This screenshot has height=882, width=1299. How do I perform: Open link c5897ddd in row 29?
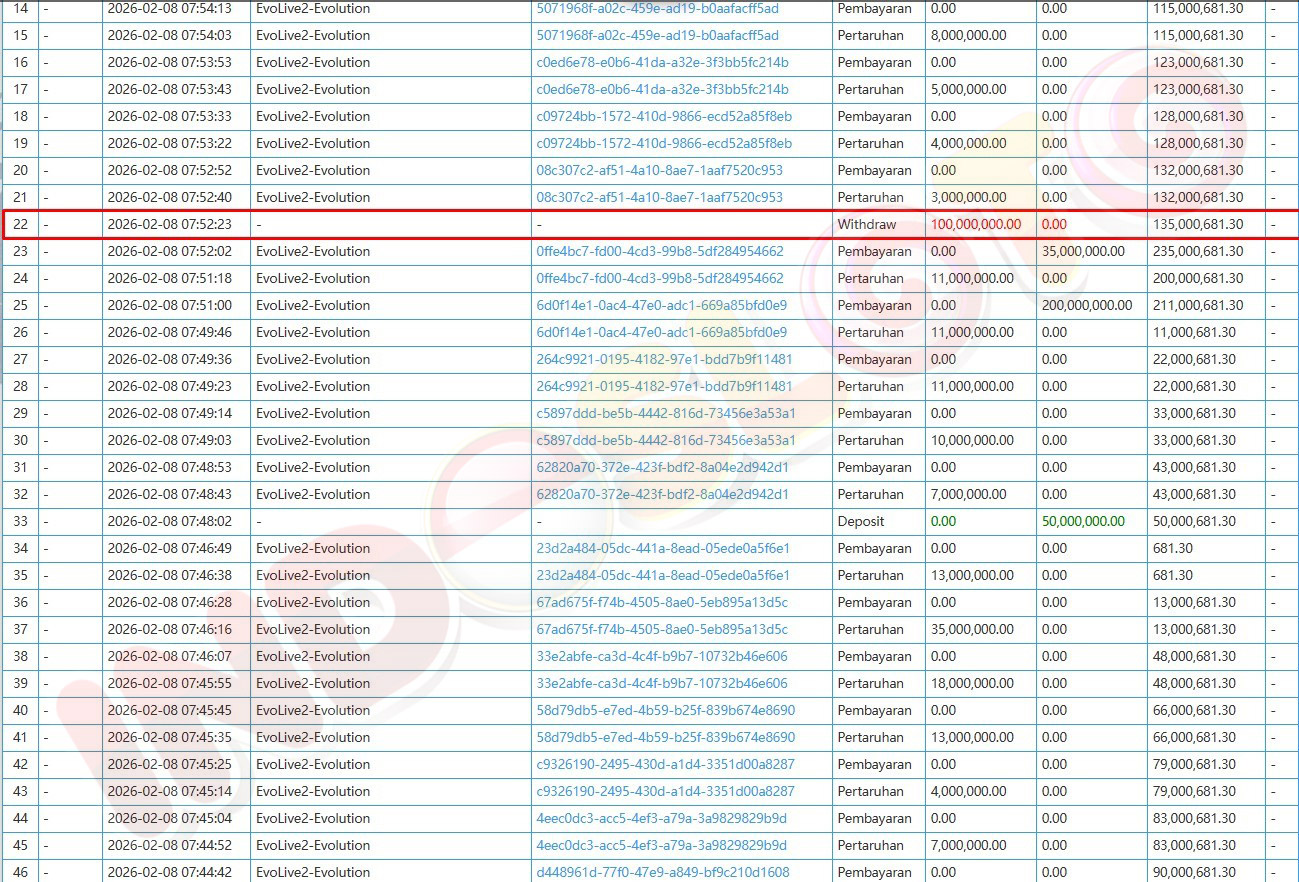pyautogui.click(x=666, y=414)
